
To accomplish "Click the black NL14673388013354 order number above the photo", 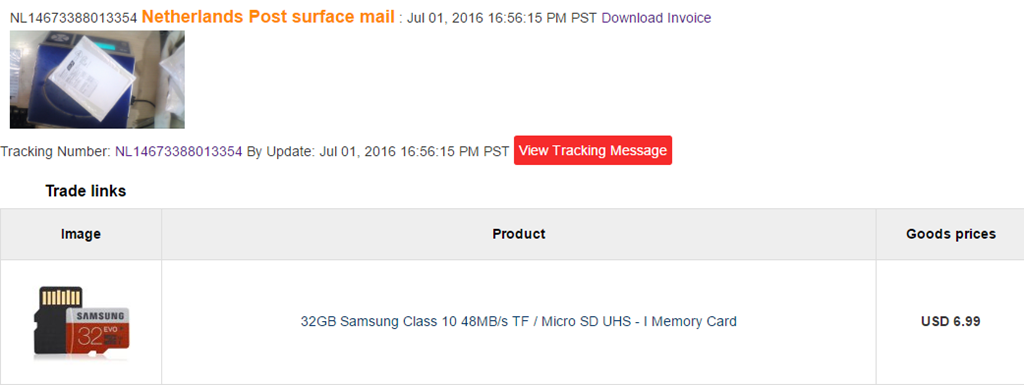I will (73, 18).
